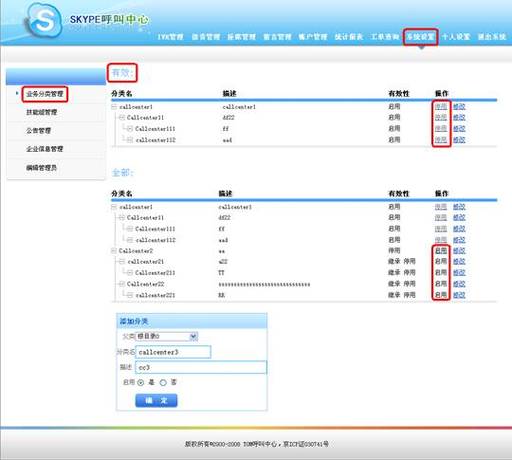This screenshot has width=512, height=460.
Task: Click 启用 for the callcenter21 row
Action: pyautogui.click(x=441, y=261)
